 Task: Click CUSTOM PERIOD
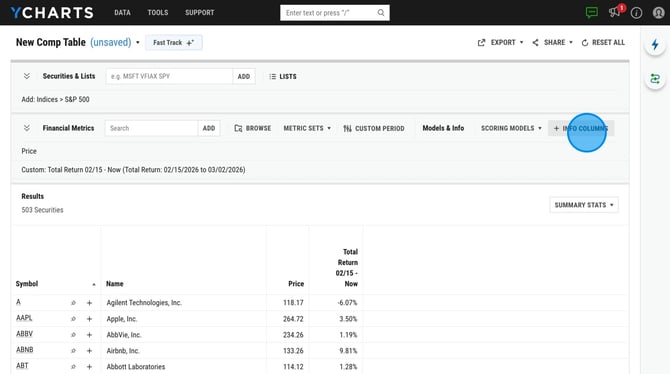click(x=374, y=128)
